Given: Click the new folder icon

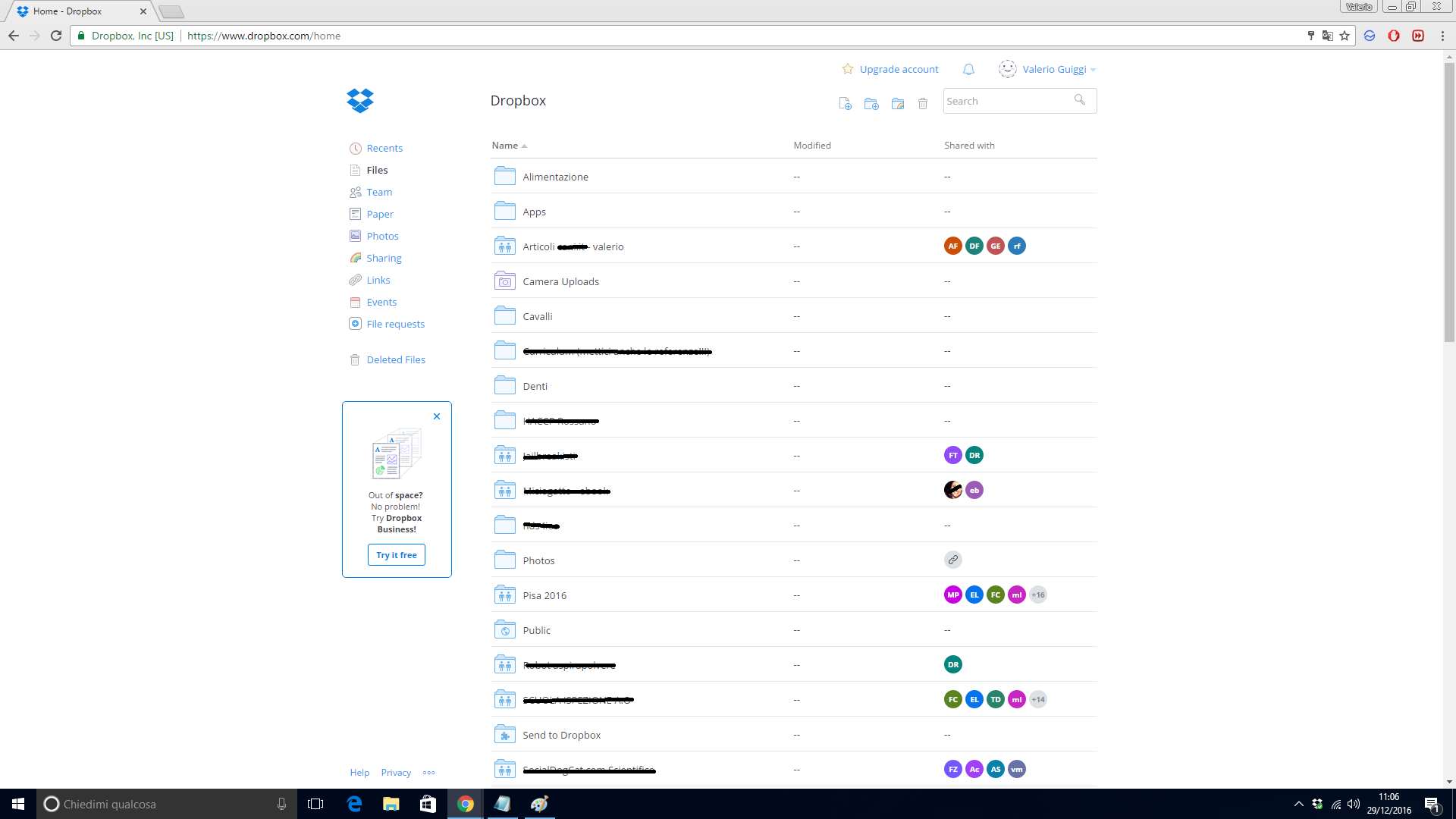Looking at the screenshot, I should (871, 103).
